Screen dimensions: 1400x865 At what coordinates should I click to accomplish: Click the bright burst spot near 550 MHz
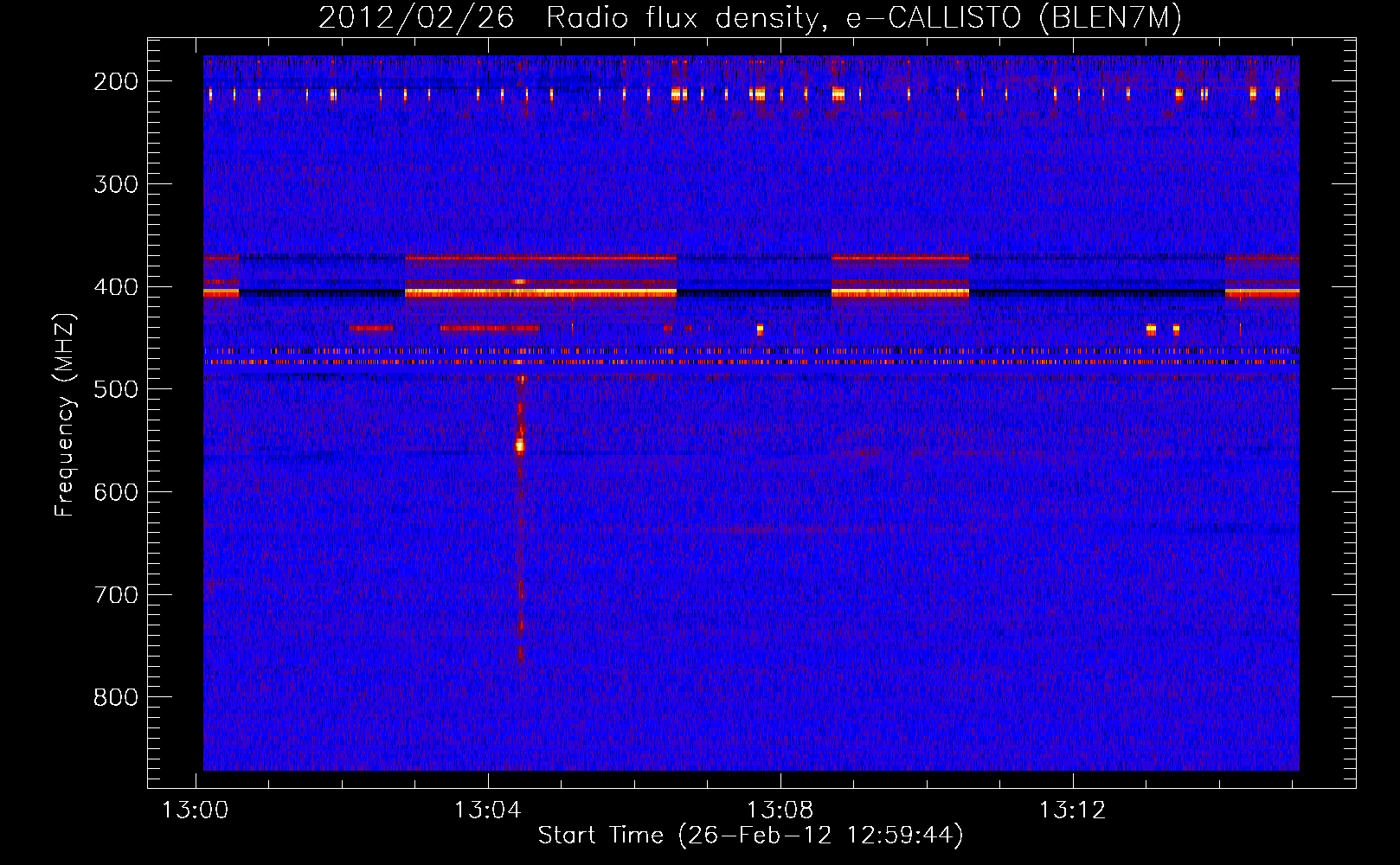click(x=519, y=445)
